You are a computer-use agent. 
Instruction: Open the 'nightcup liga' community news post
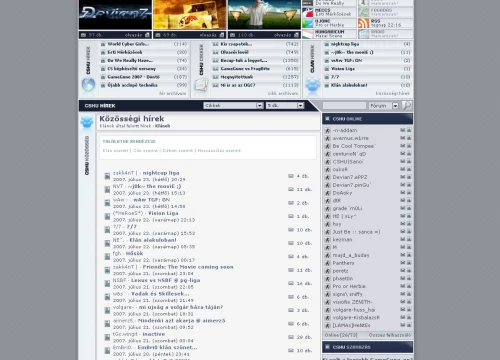coord(161,173)
